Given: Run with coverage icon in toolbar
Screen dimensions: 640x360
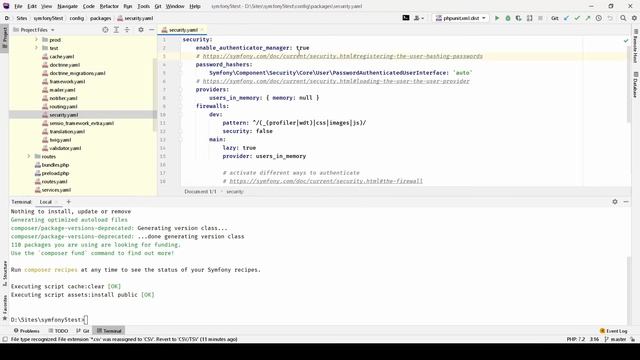Looking at the screenshot, I should point(518,18).
